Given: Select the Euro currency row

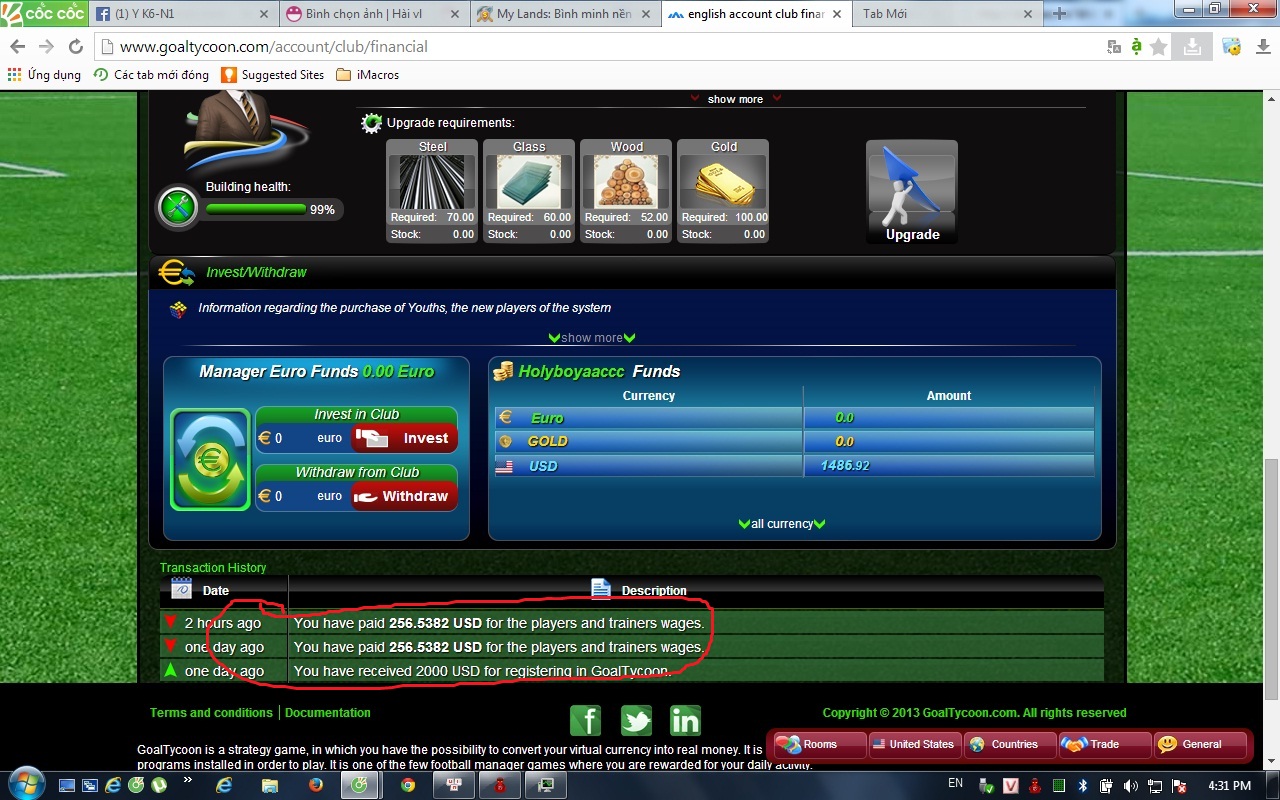Looking at the screenshot, I should tap(794, 418).
